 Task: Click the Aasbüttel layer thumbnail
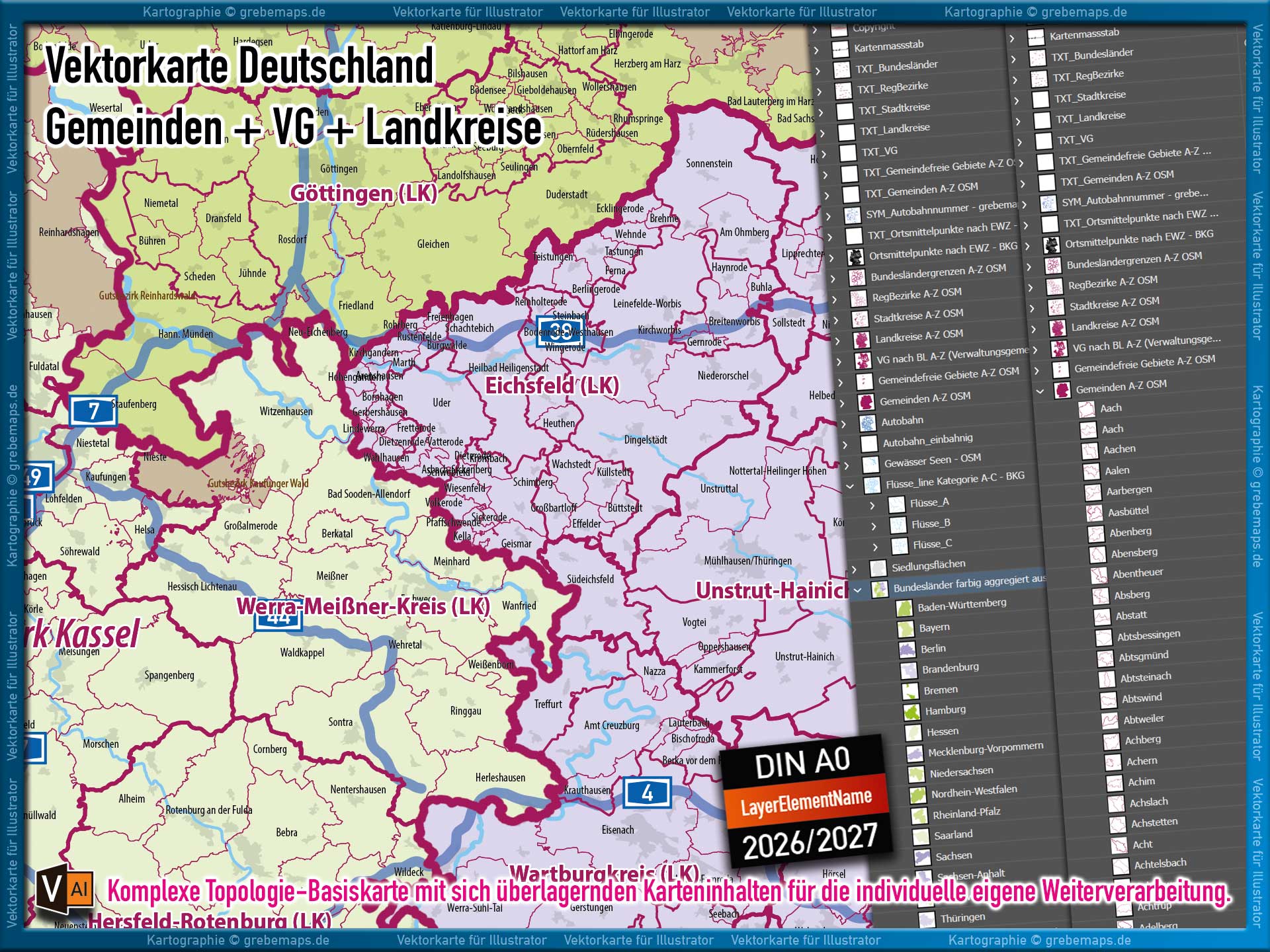tap(1095, 513)
